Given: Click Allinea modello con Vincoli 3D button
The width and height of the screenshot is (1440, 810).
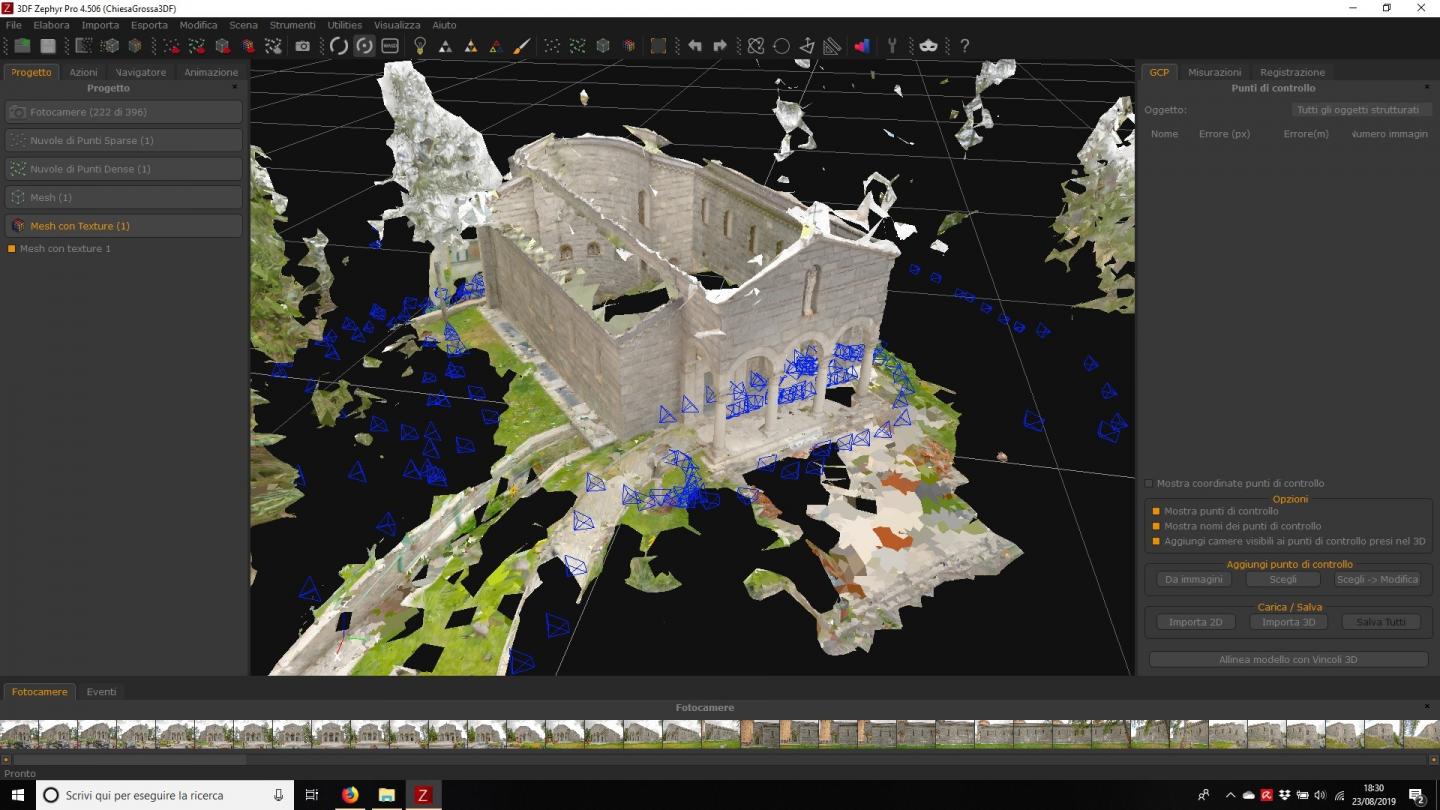Looking at the screenshot, I should 1288,660.
